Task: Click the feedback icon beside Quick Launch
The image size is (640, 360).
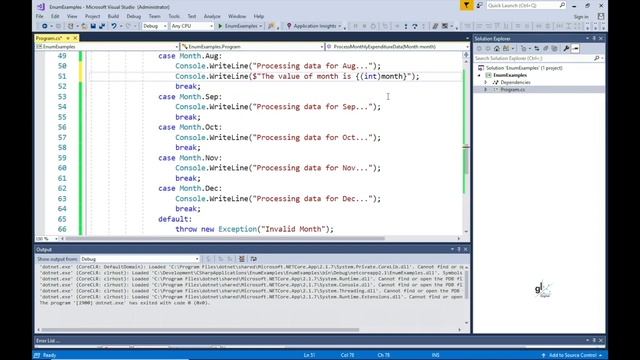Action: pos(480,5)
